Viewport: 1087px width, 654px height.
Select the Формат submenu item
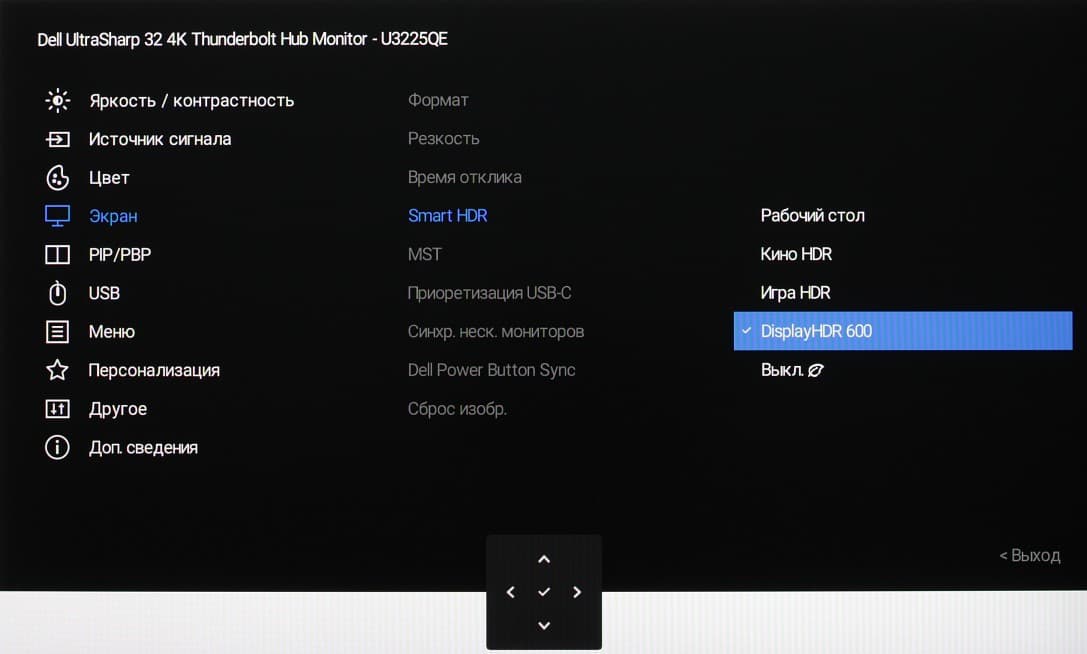438,100
